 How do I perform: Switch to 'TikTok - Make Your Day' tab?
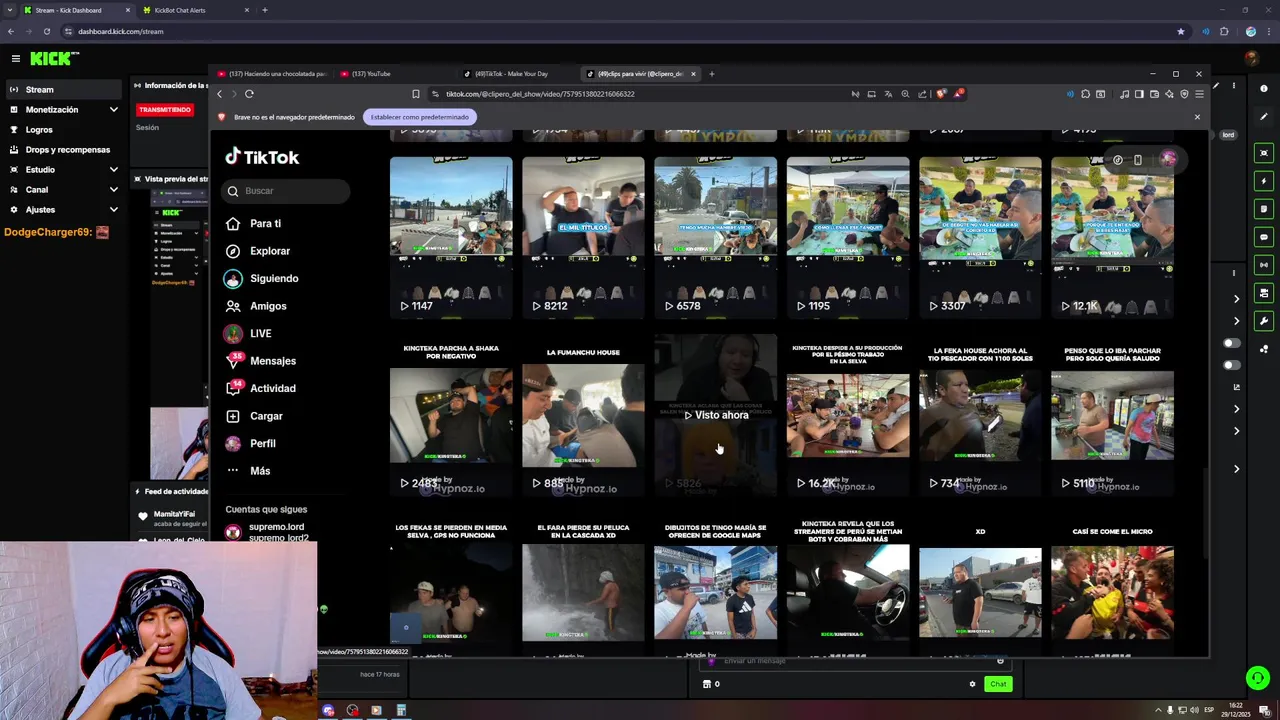511,74
